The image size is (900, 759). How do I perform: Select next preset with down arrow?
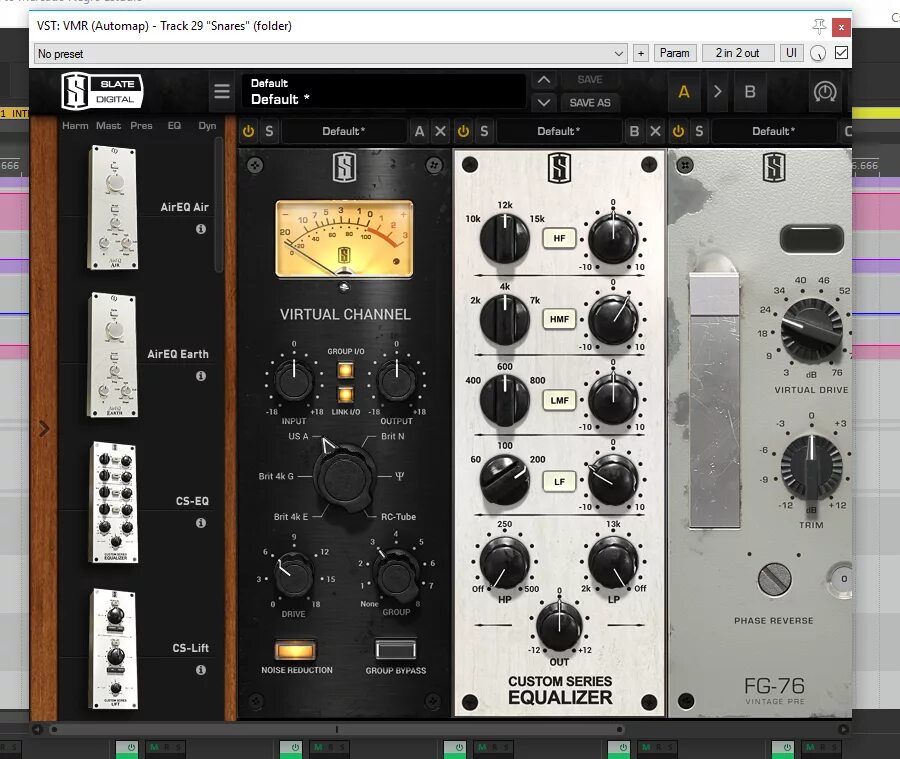544,103
